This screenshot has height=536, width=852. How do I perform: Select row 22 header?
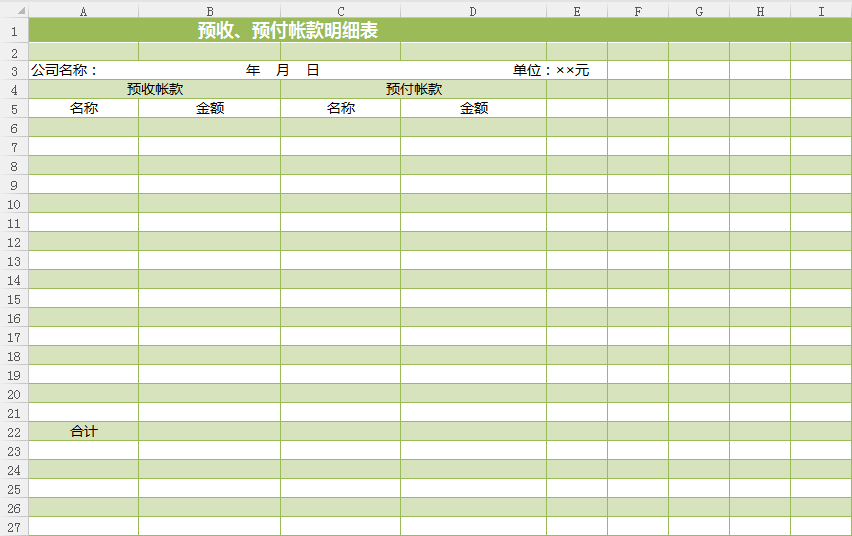click(x=14, y=432)
